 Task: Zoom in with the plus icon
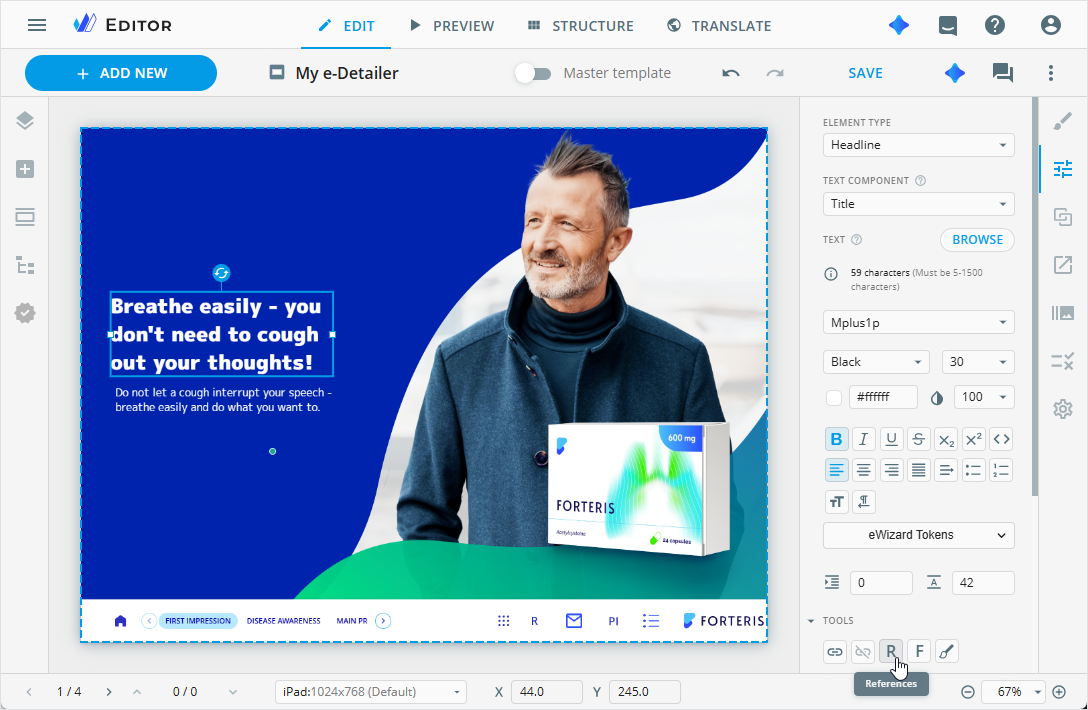tap(1059, 692)
